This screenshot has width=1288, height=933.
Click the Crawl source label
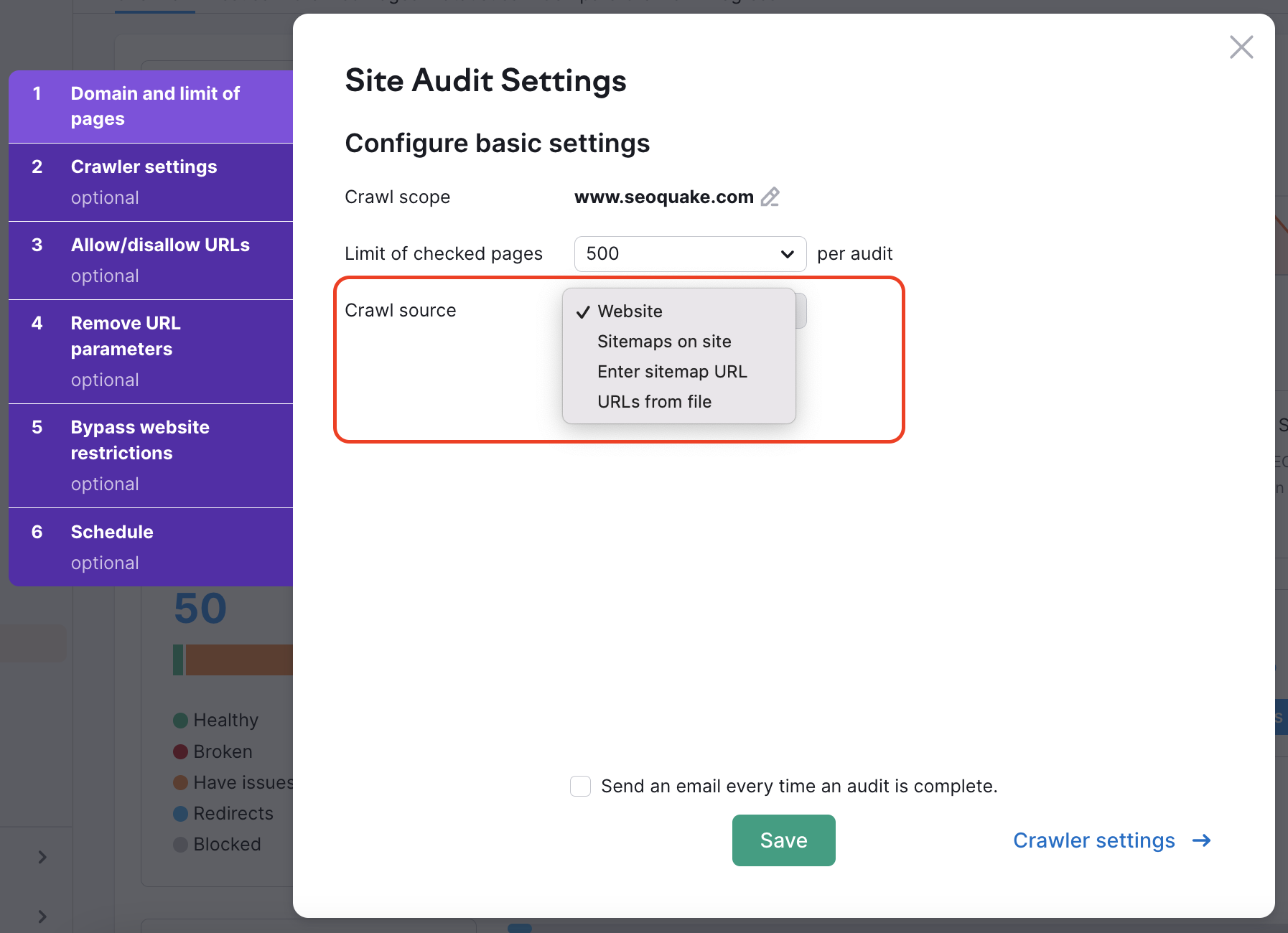[401, 310]
